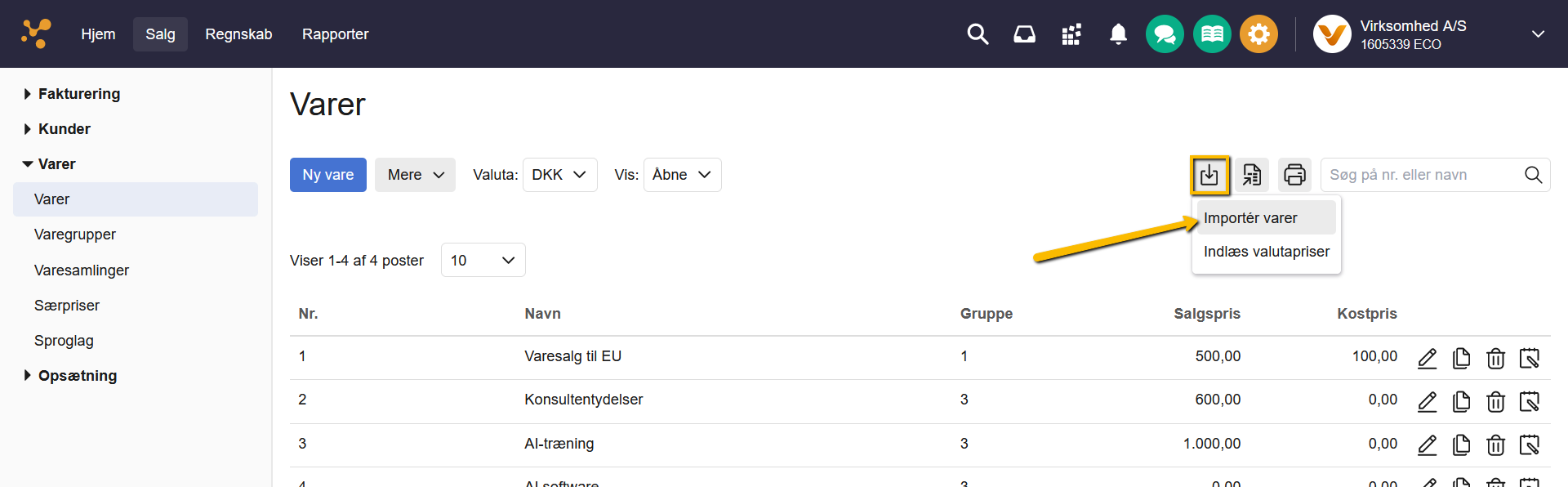The width and height of the screenshot is (1568, 487).
Task: Click the Søg på nr. eller navn field
Action: (1421, 175)
